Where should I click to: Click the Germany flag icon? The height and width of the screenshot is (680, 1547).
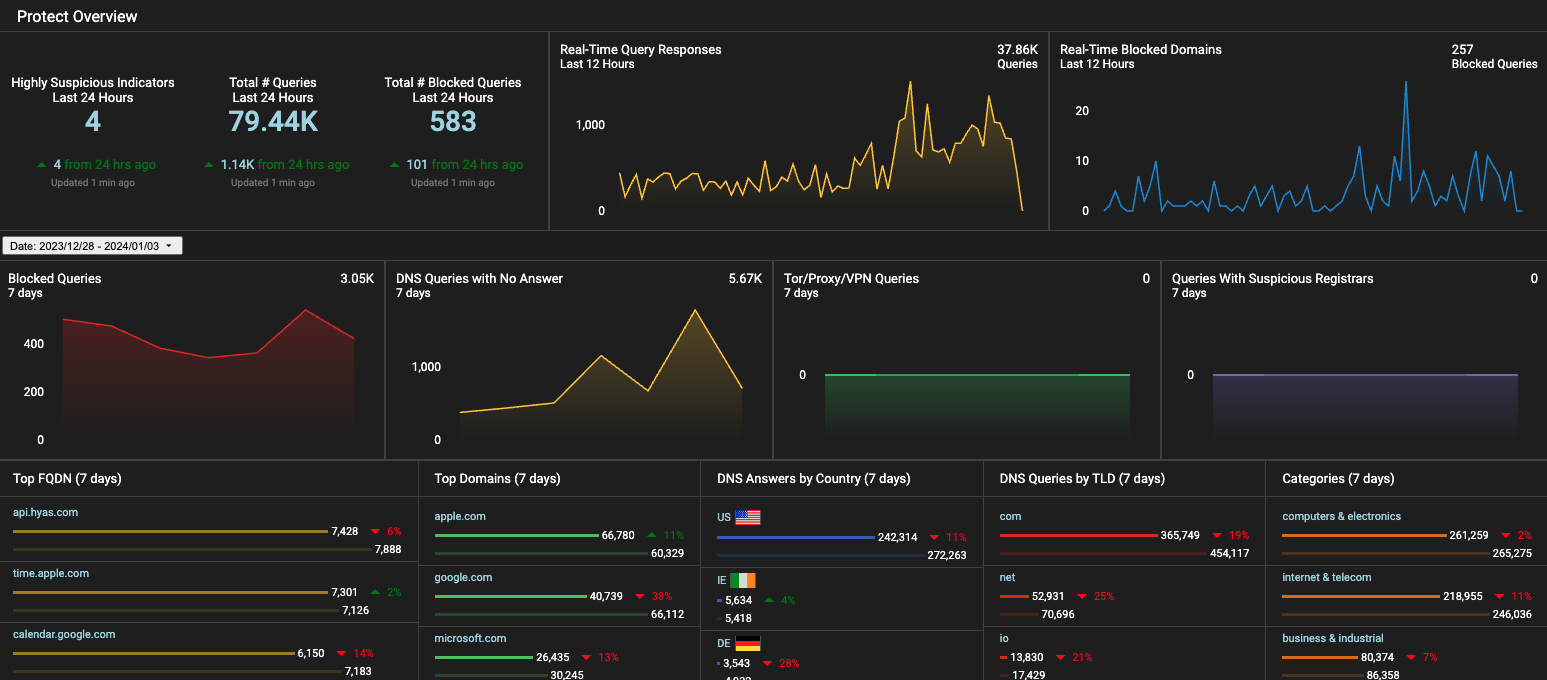pos(748,643)
